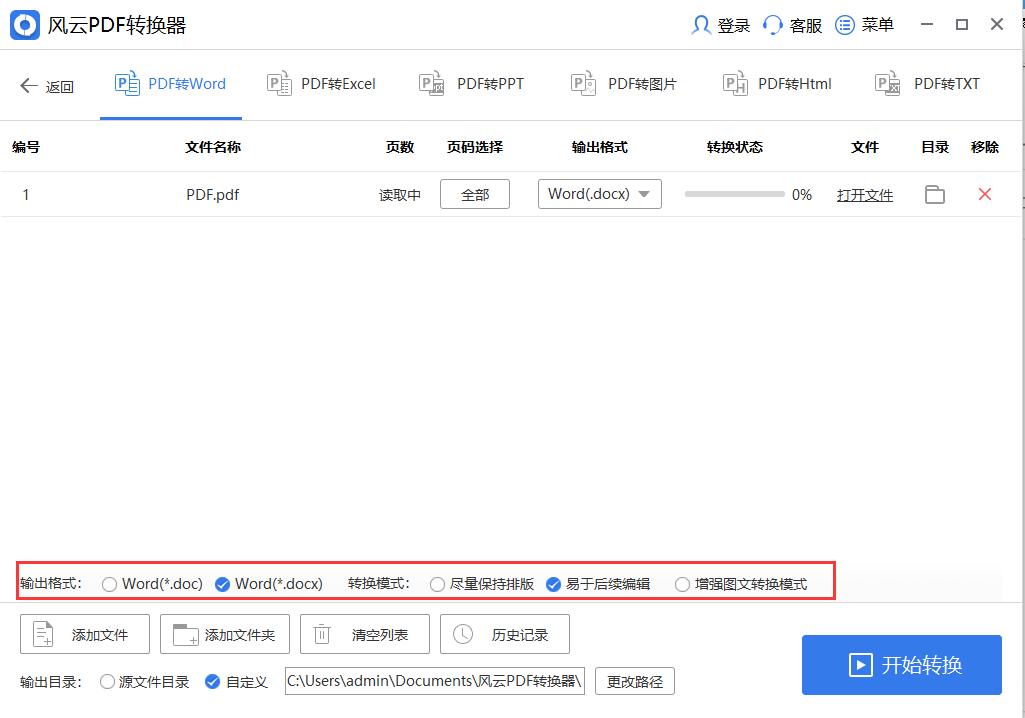Click the conversion progress bar at 0%
This screenshot has height=718, width=1025.
point(735,194)
